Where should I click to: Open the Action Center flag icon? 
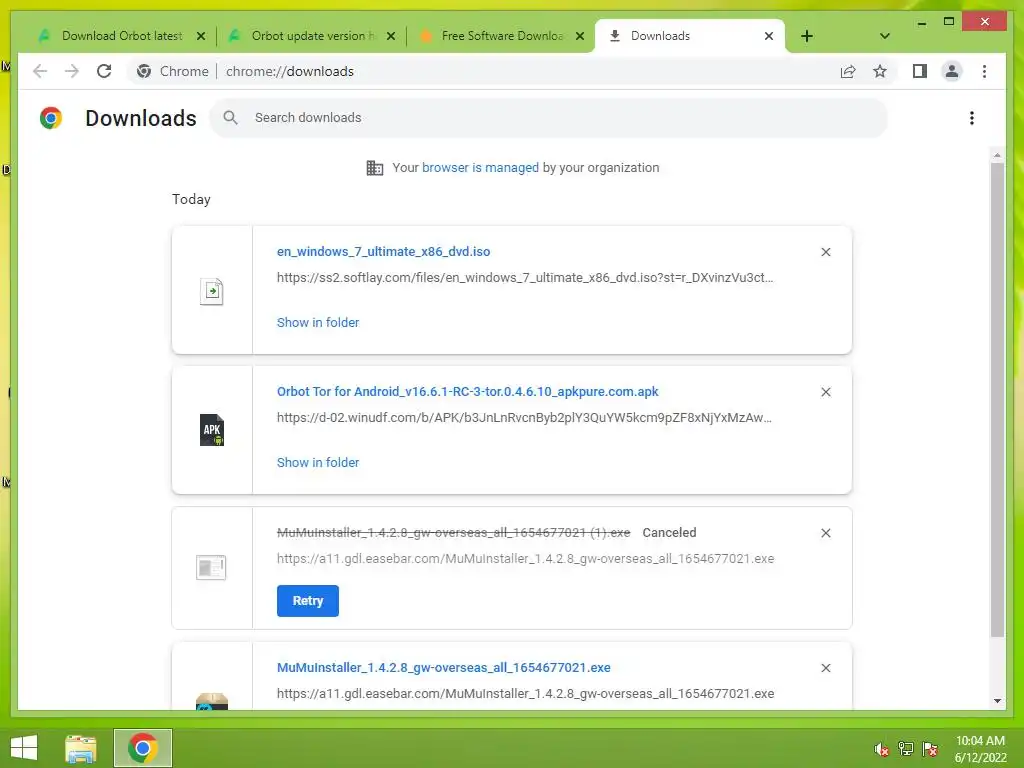click(x=930, y=749)
